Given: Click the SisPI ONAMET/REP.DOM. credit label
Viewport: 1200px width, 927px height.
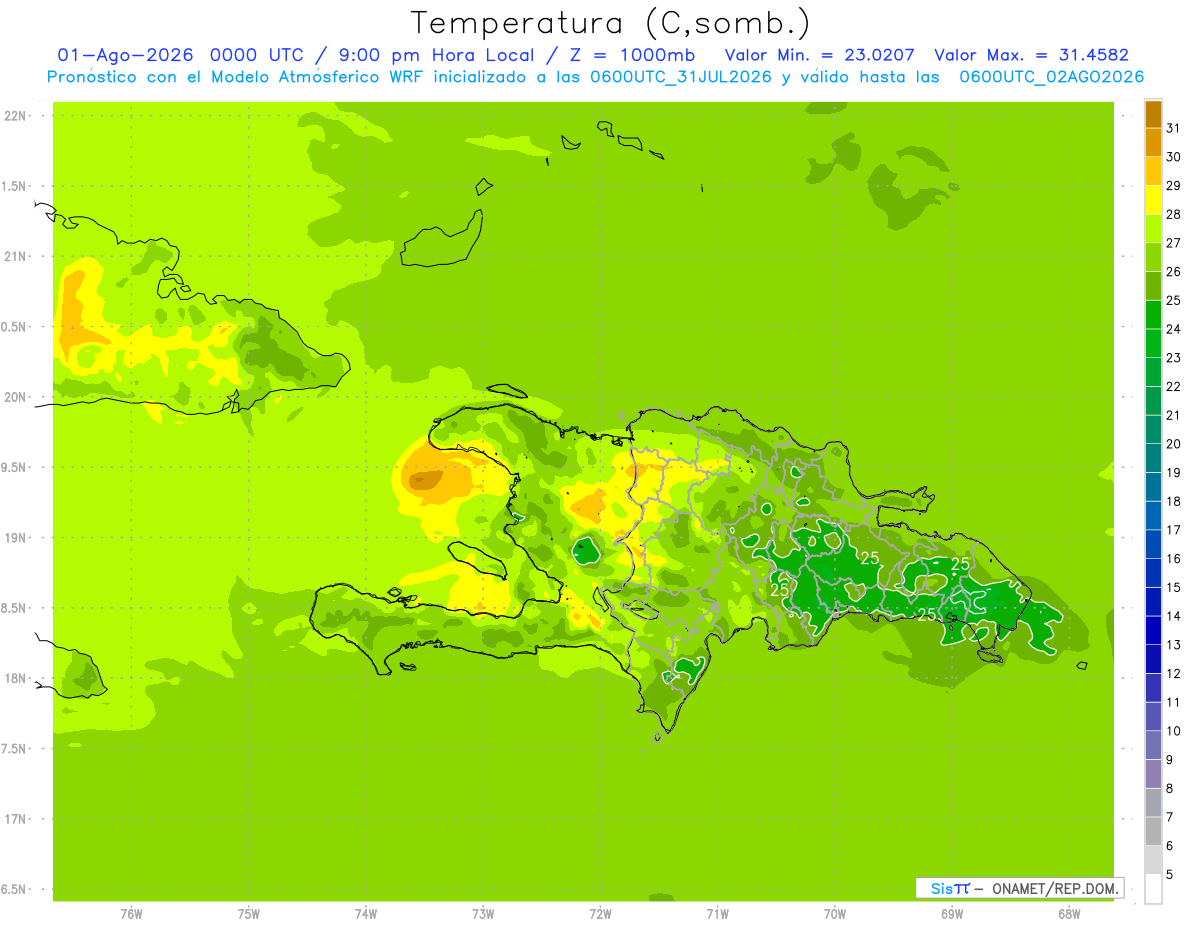Looking at the screenshot, I should (1020, 888).
